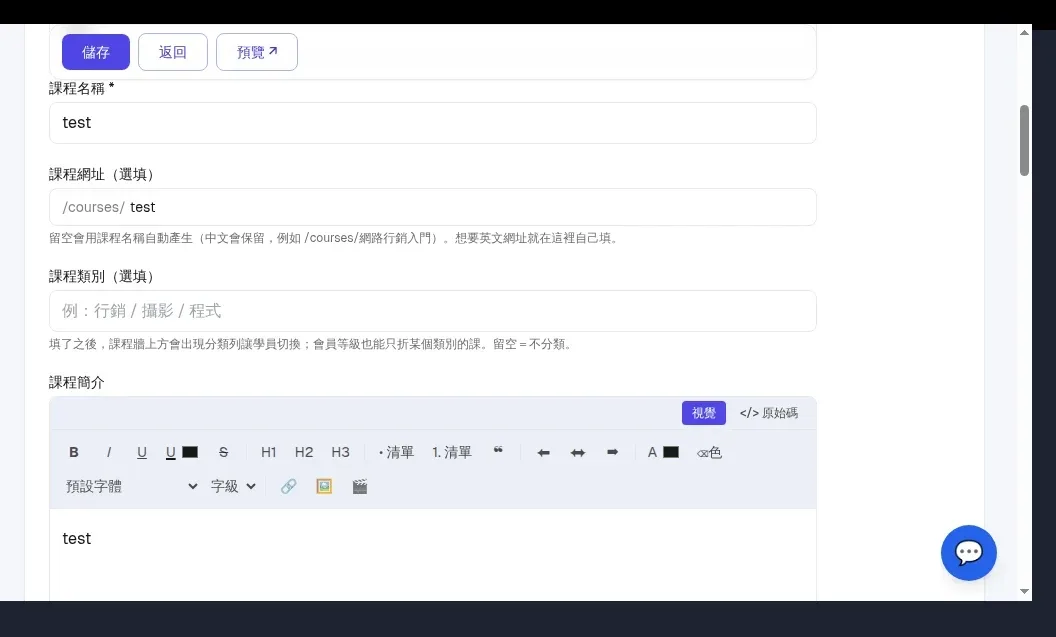1056x637 pixels.
Task: Open the blue chat support bubble
Action: point(968,553)
